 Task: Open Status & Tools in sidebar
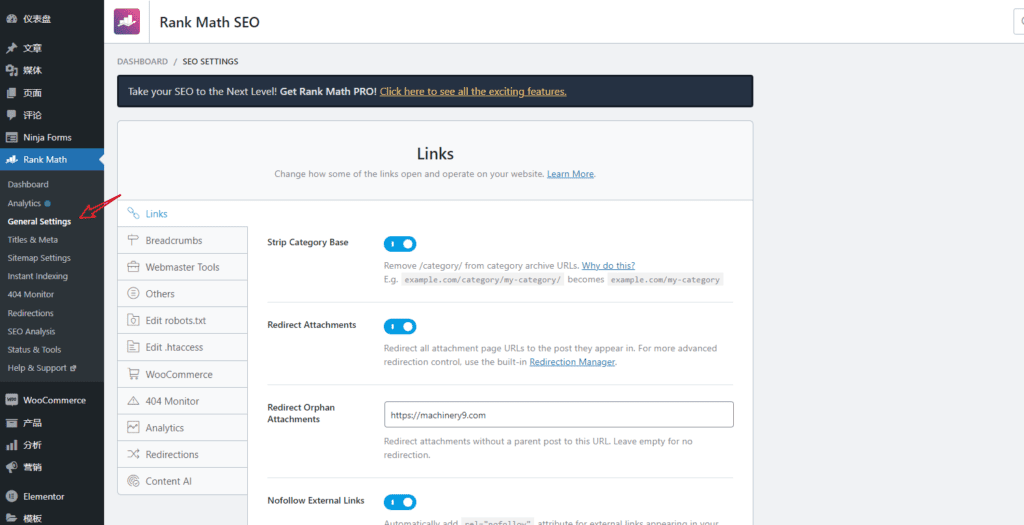(x=34, y=349)
